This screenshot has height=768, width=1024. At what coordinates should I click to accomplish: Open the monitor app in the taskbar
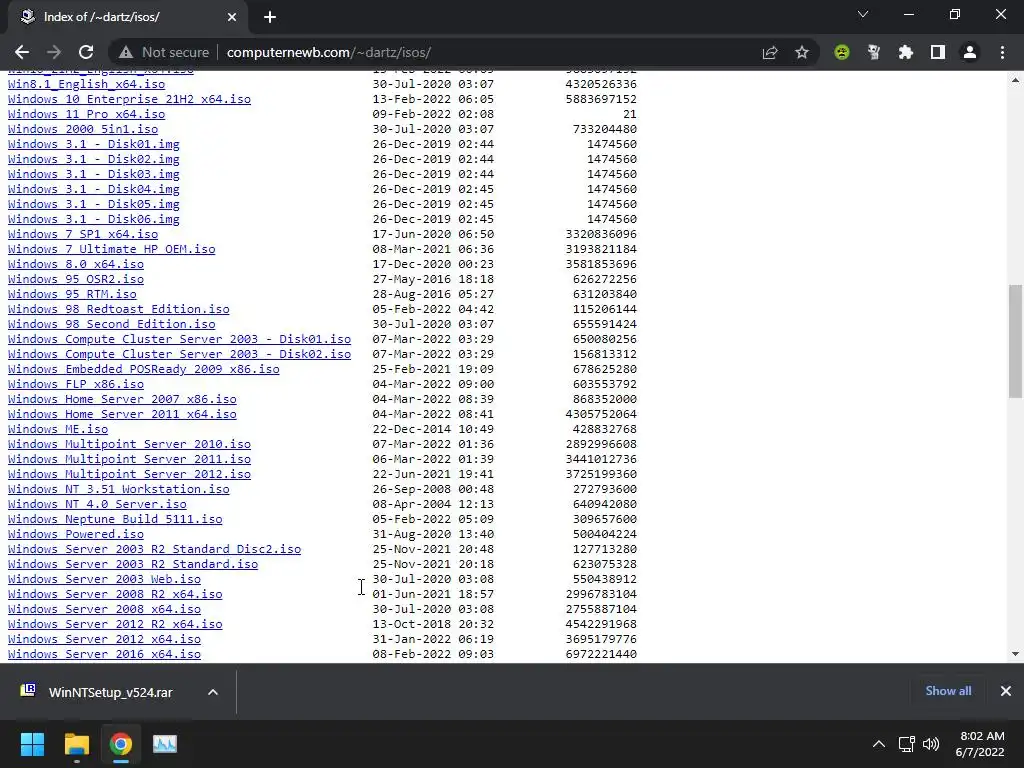(165, 744)
